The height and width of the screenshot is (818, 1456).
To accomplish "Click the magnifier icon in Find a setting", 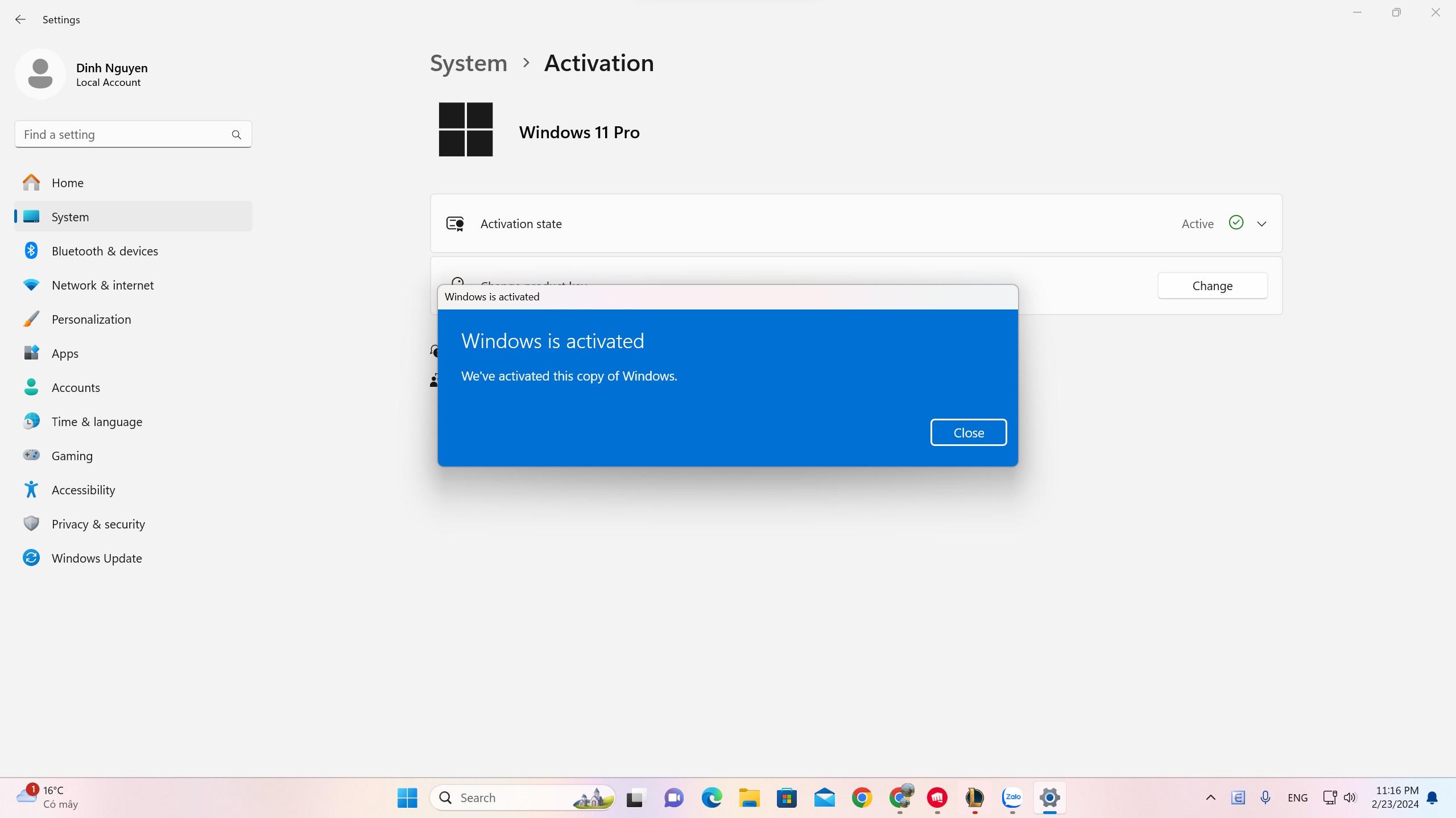I will [x=237, y=135].
